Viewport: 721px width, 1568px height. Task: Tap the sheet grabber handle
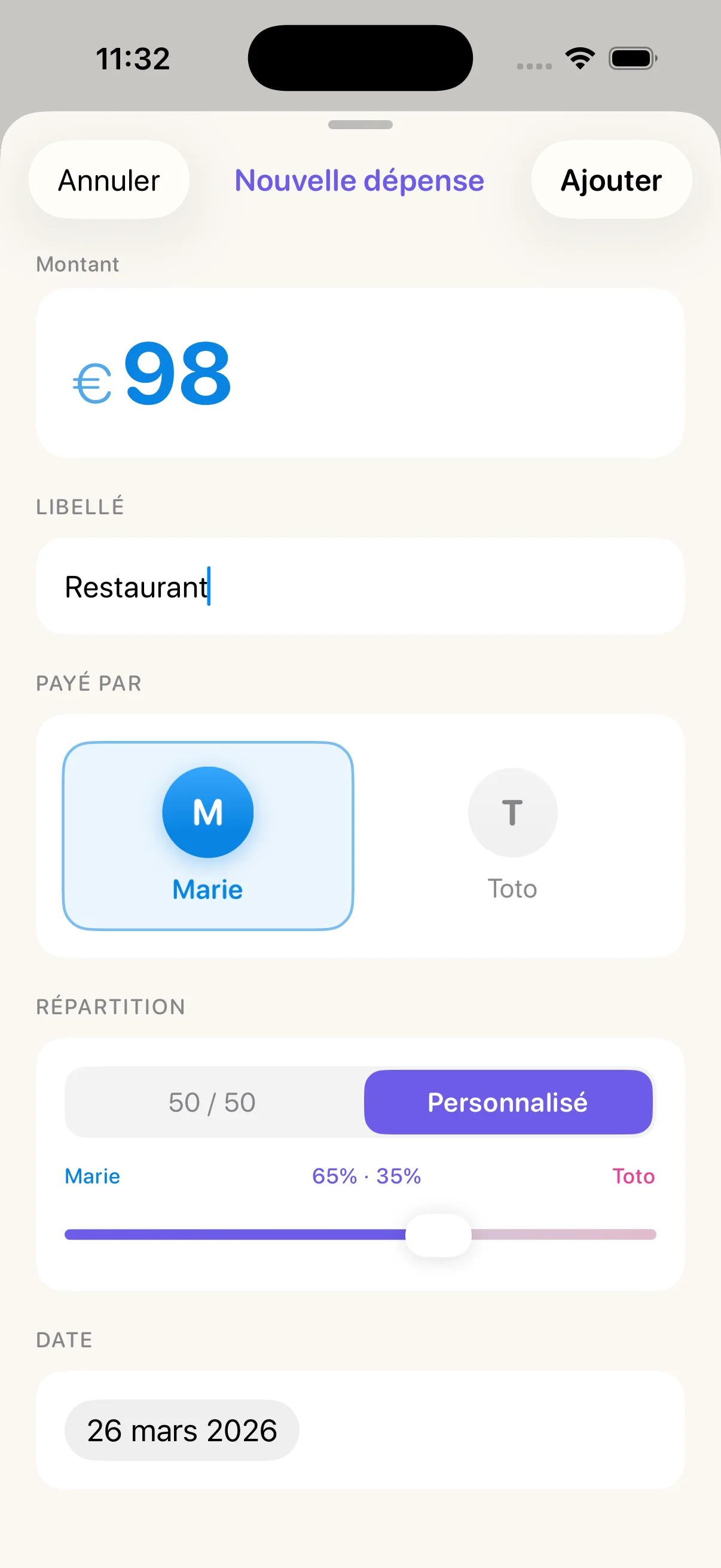(x=360, y=125)
